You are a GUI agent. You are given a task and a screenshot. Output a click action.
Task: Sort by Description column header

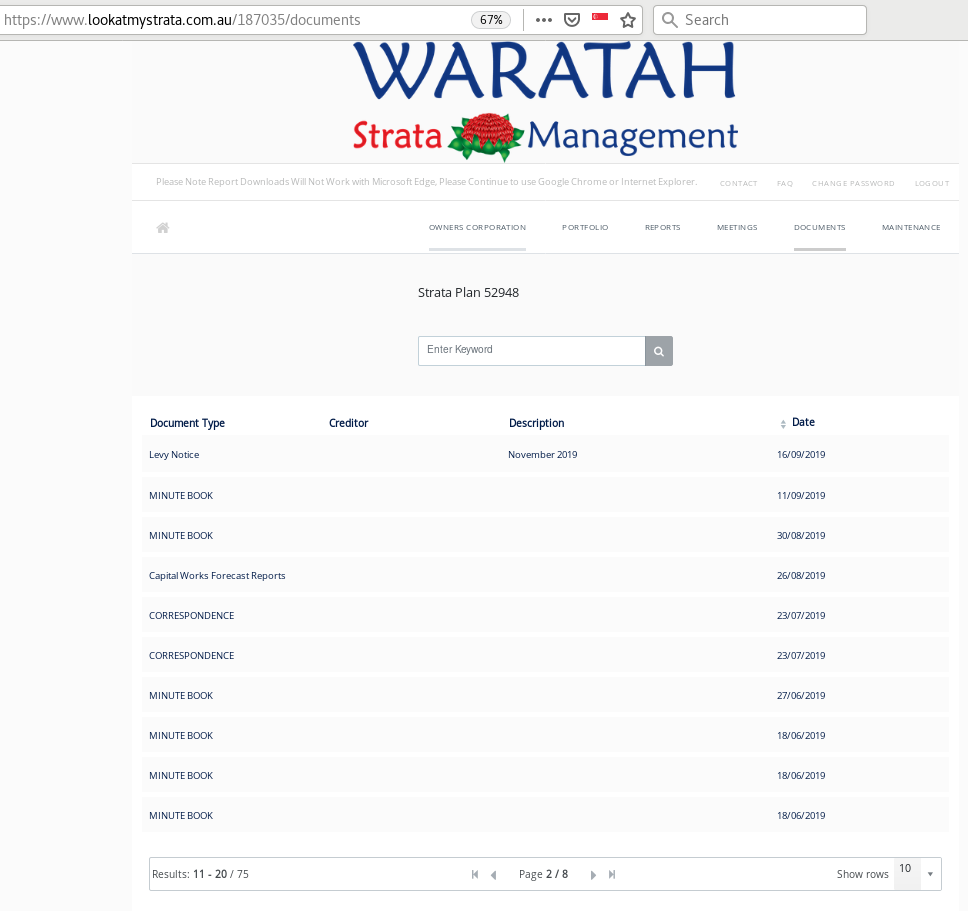pos(536,423)
